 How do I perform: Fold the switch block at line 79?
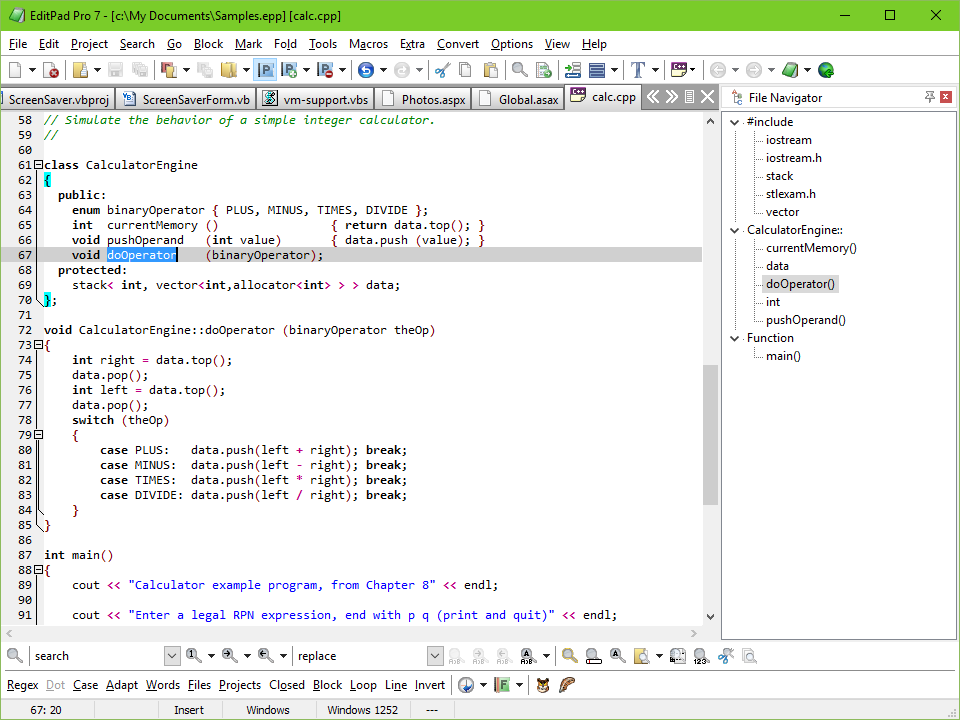point(39,435)
